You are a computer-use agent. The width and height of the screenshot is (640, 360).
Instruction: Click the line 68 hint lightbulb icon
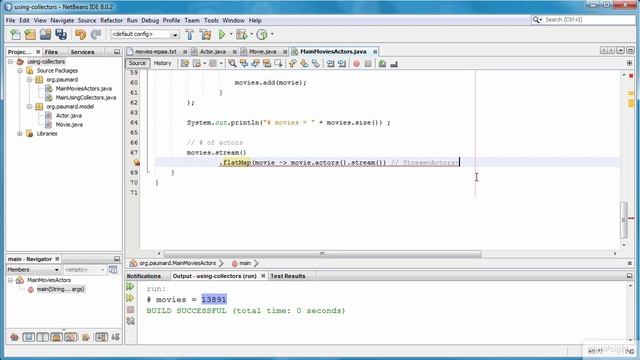(x=137, y=162)
